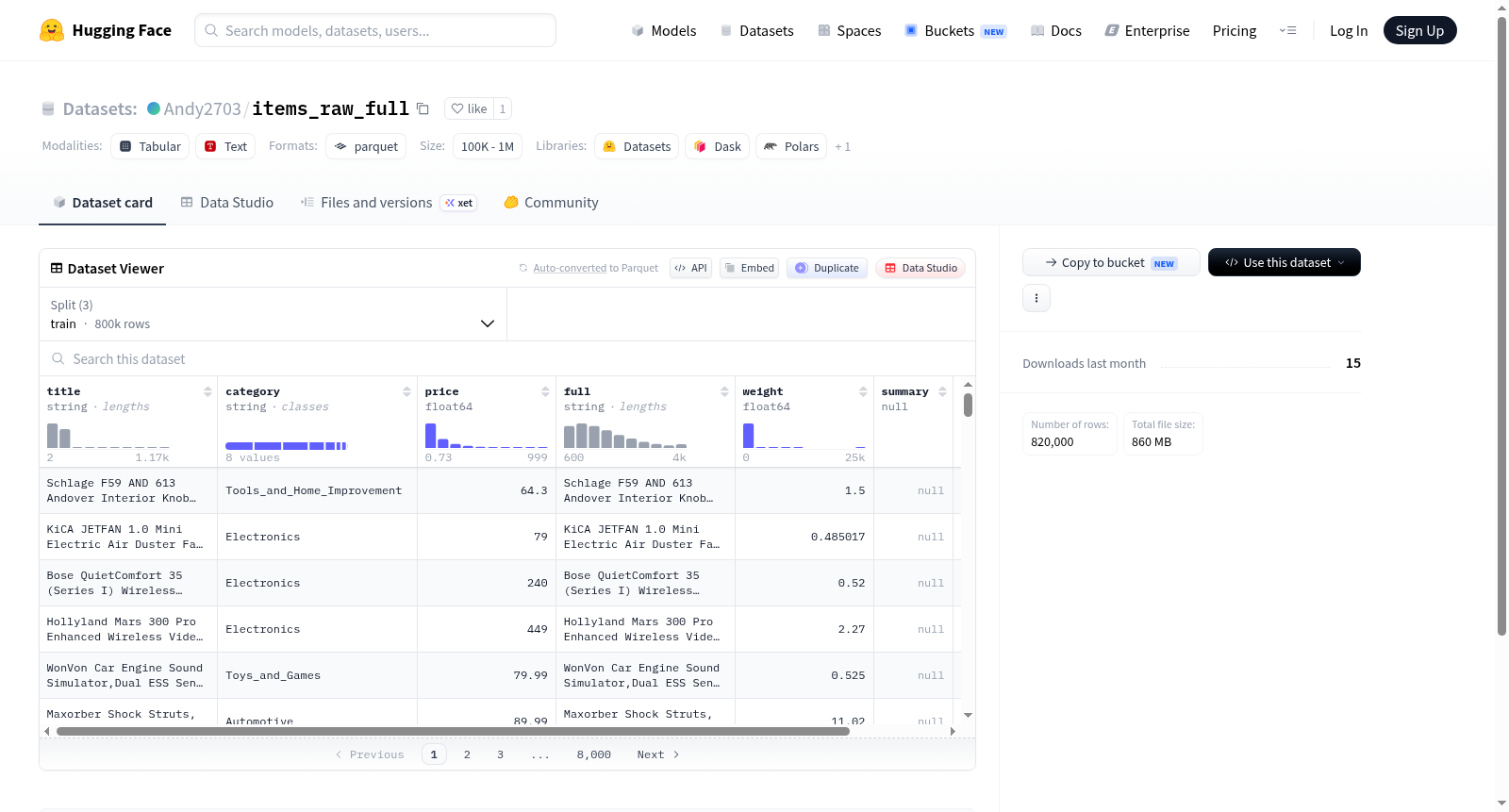Focus the top search models field
Viewport: 1509px width, 812px height.
pyautogui.click(x=375, y=30)
